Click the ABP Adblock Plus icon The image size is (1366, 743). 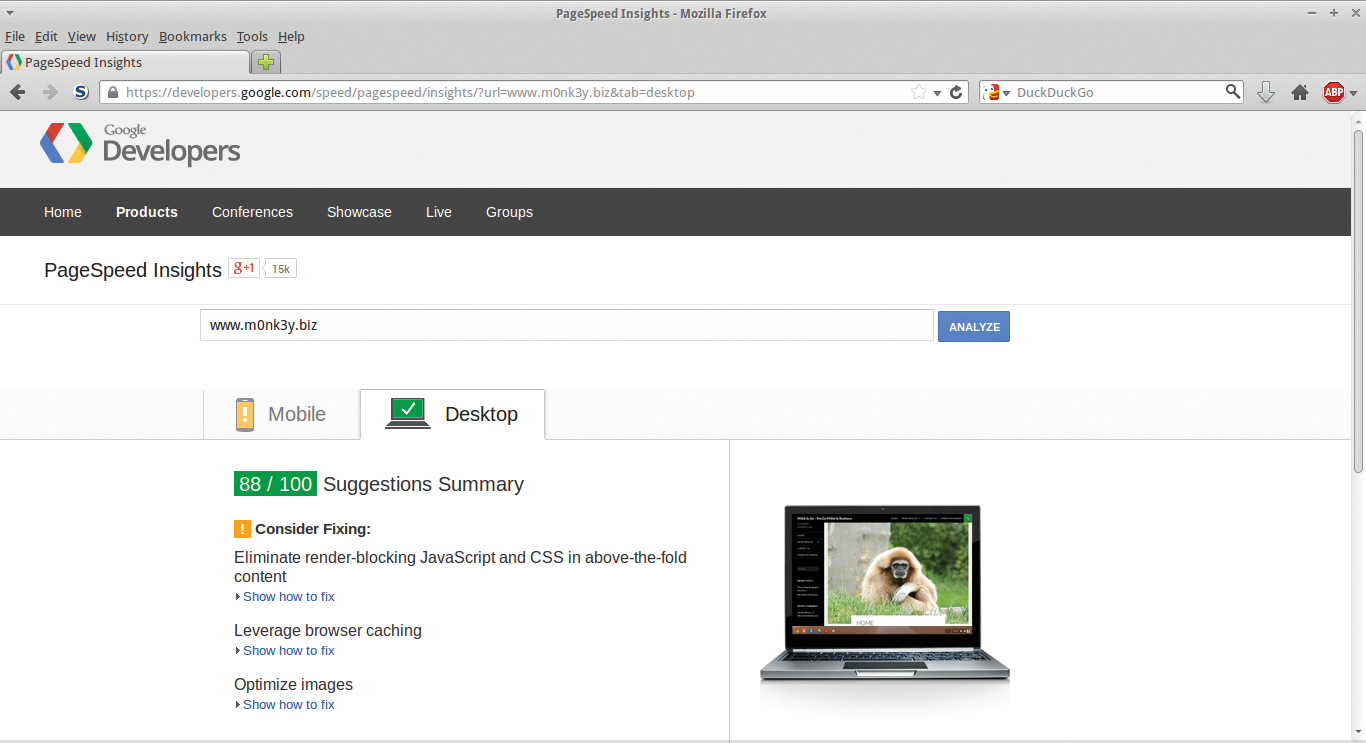(x=1334, y=91)
